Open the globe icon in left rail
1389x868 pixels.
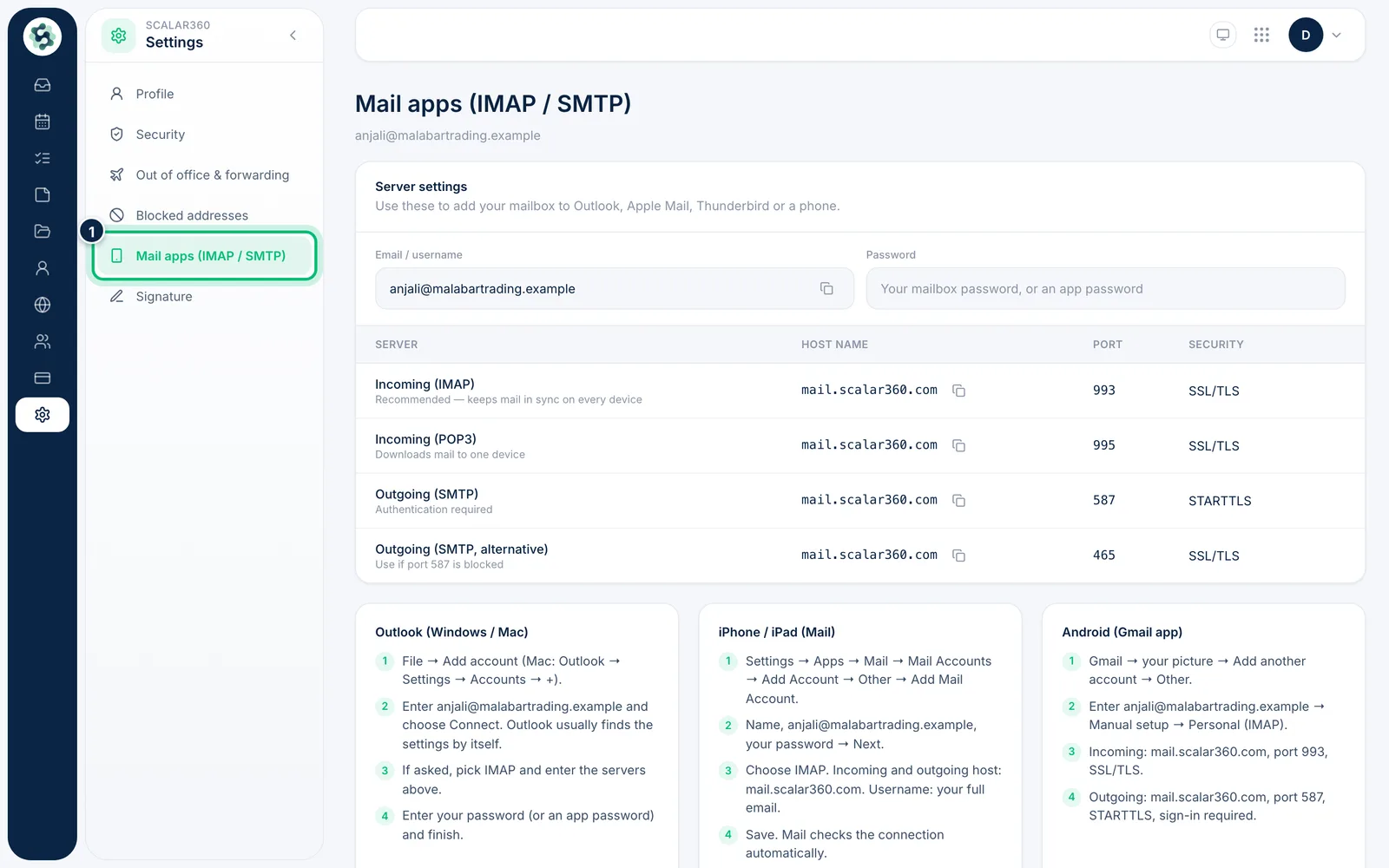pos(42,305)
